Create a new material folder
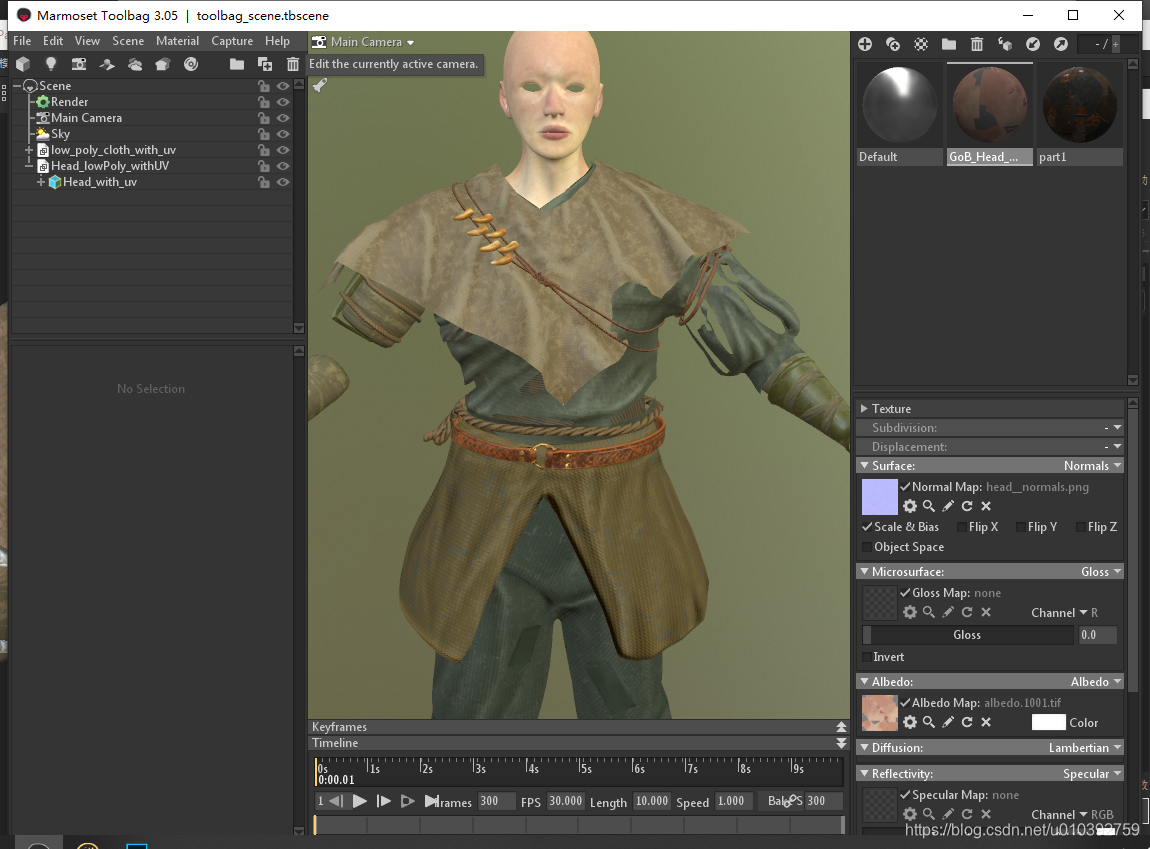Screen dimensions: 1150x849 [948, 45]
